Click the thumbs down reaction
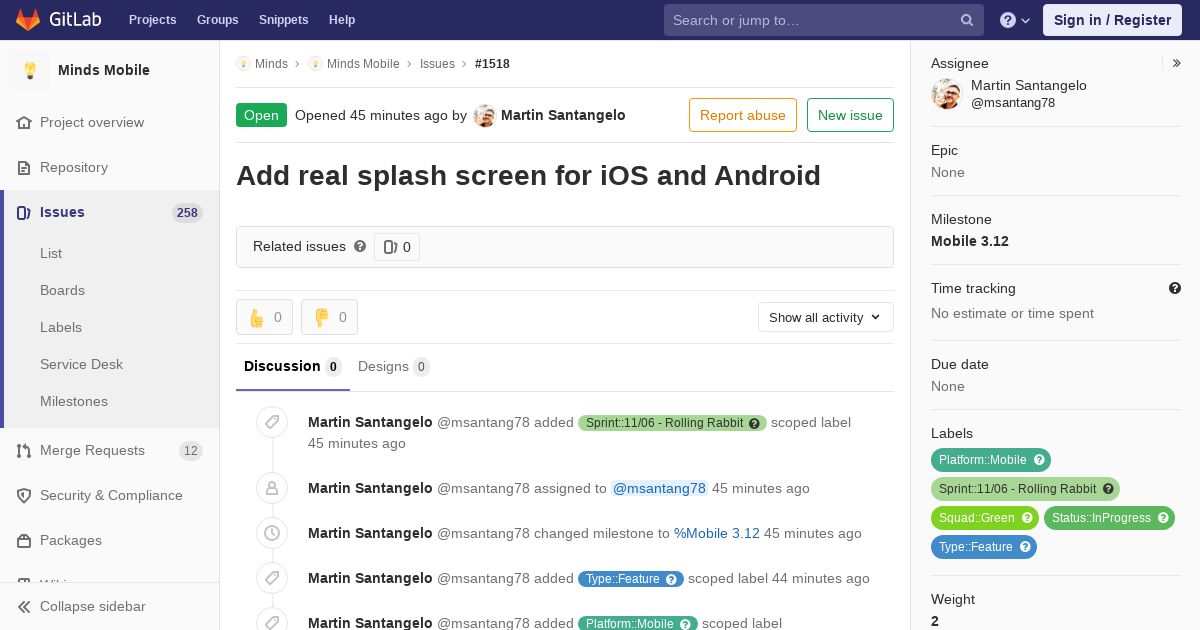Viewport: 1200px width, 630px height. pos(329,317)
